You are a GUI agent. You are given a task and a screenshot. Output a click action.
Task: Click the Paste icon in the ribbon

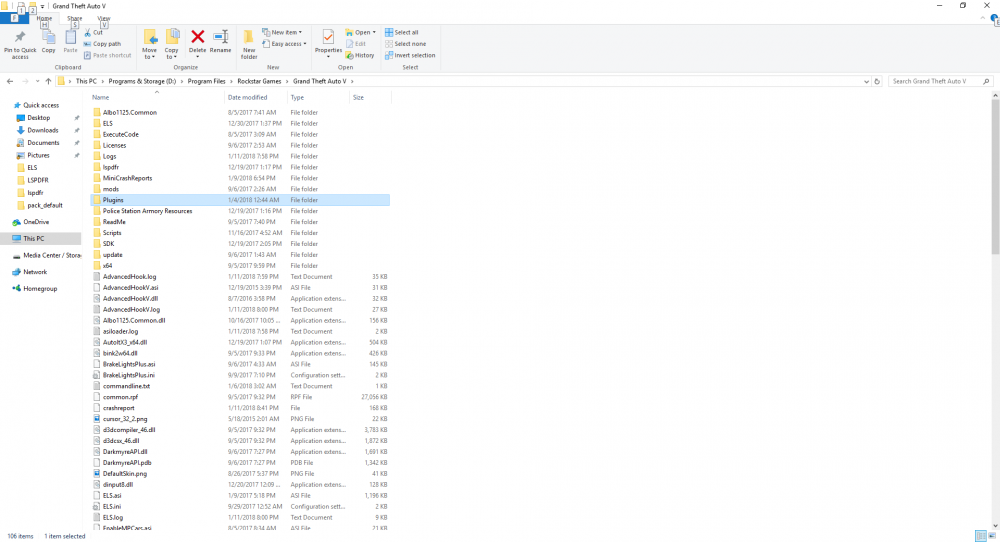click(70, 37)
